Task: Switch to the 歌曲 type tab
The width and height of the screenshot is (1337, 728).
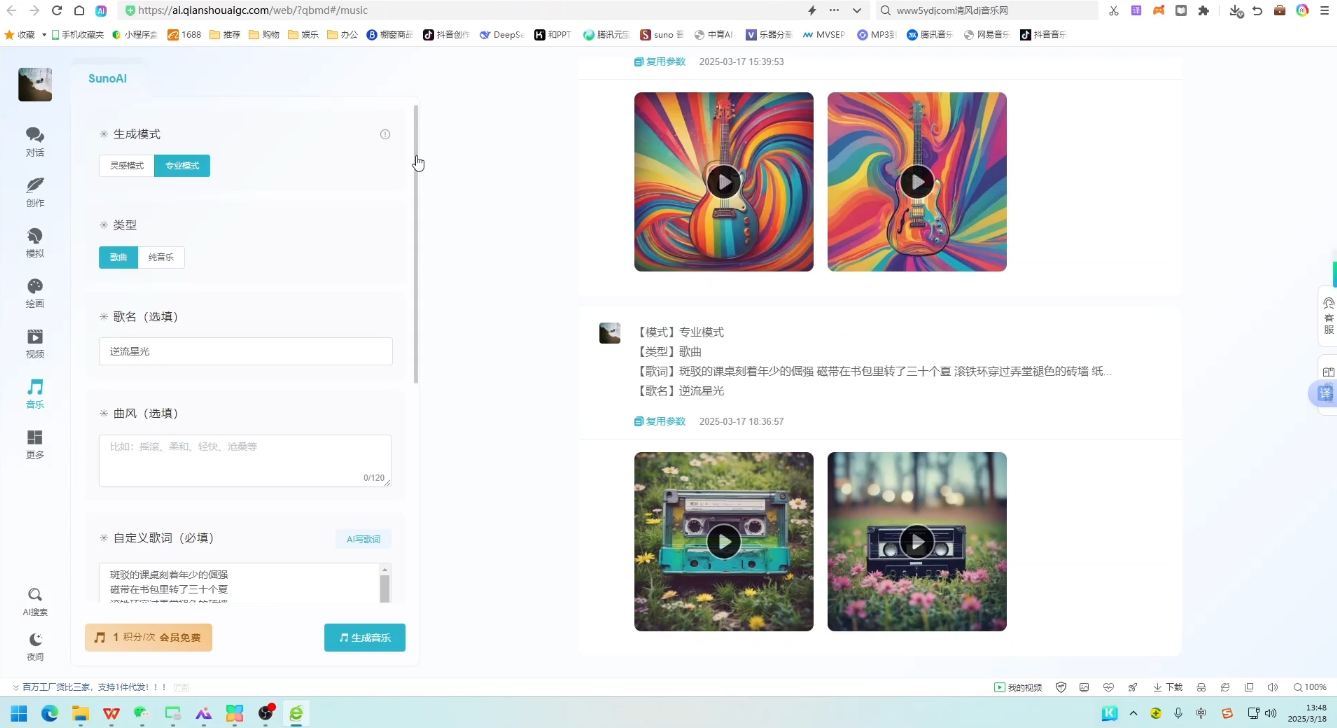Action: [118, 257]
